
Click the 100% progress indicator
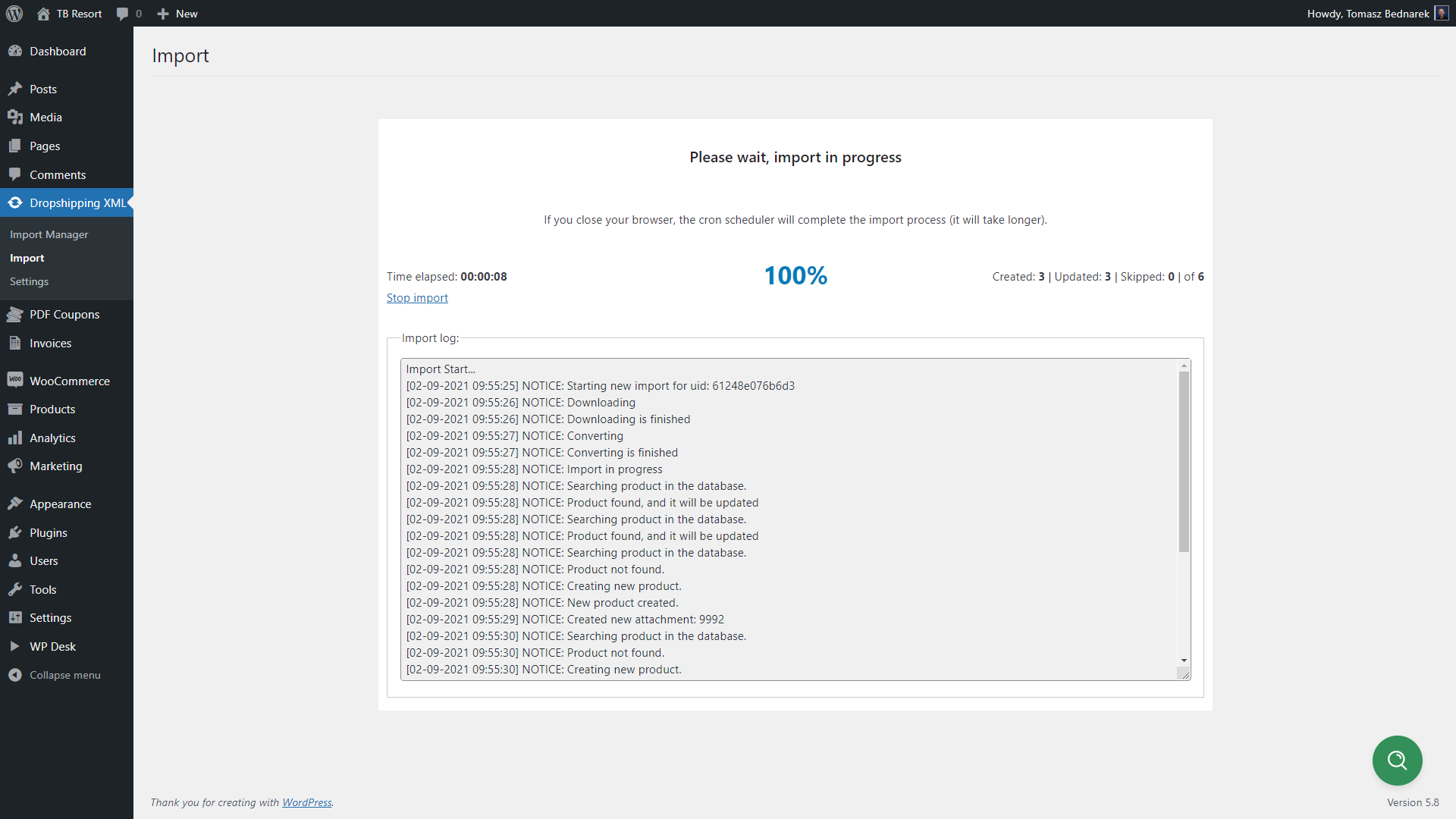click(x=795, y=275)
